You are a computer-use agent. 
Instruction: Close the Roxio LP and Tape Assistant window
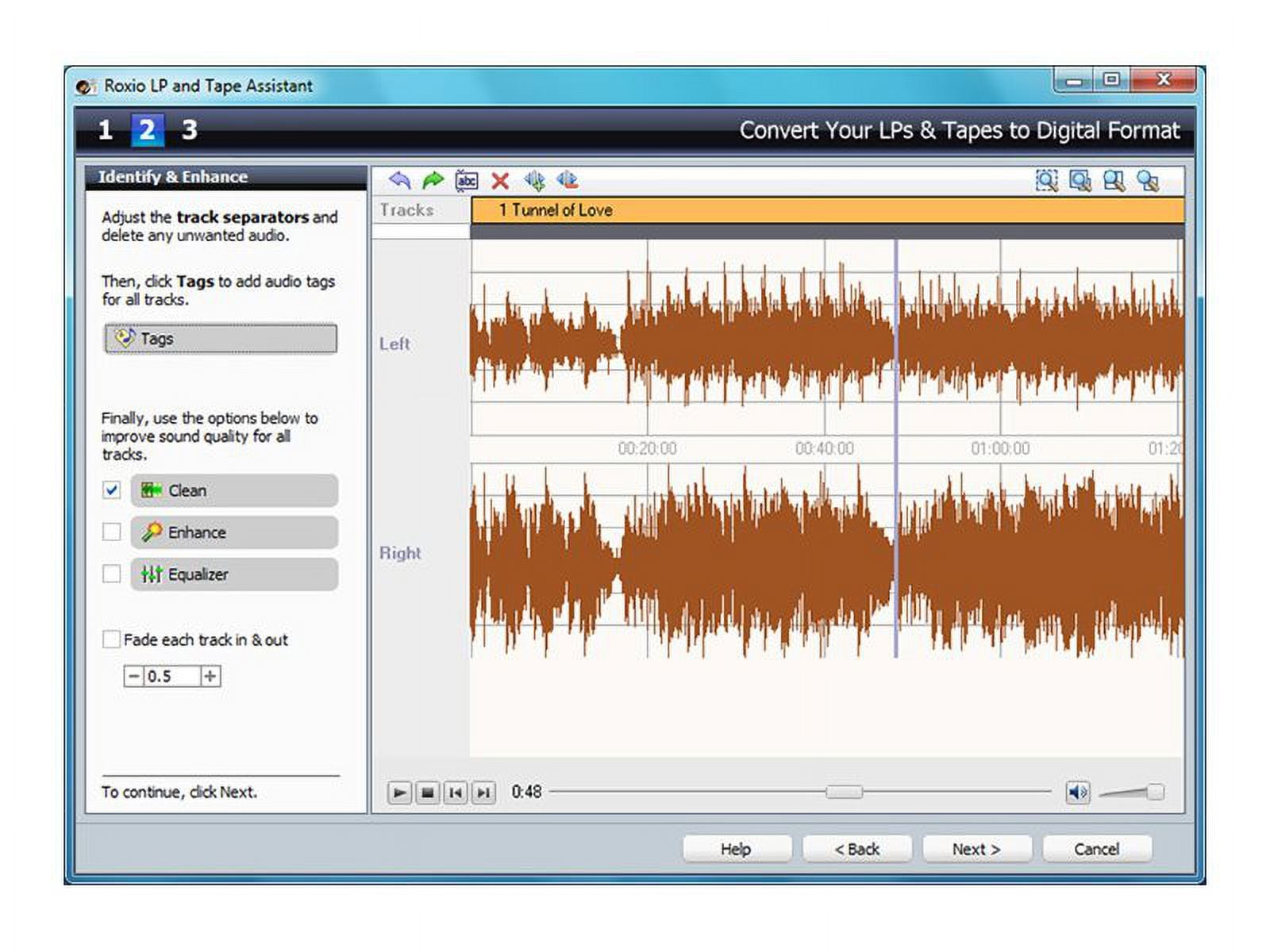1164,80
